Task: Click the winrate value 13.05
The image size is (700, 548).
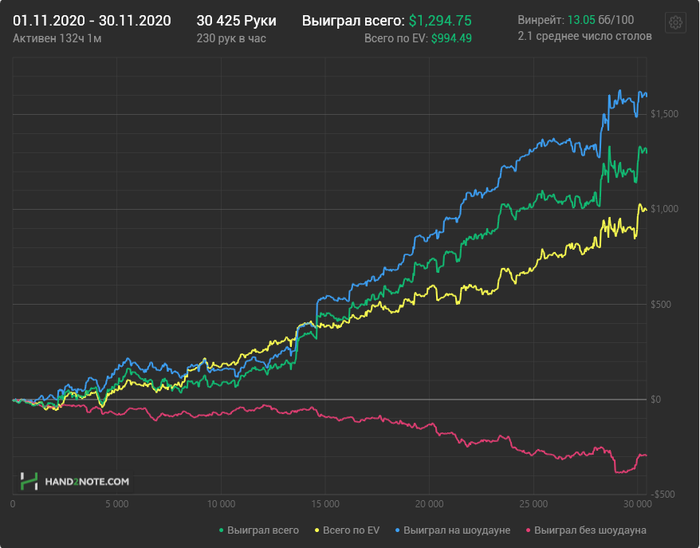Action: (581, 20)
